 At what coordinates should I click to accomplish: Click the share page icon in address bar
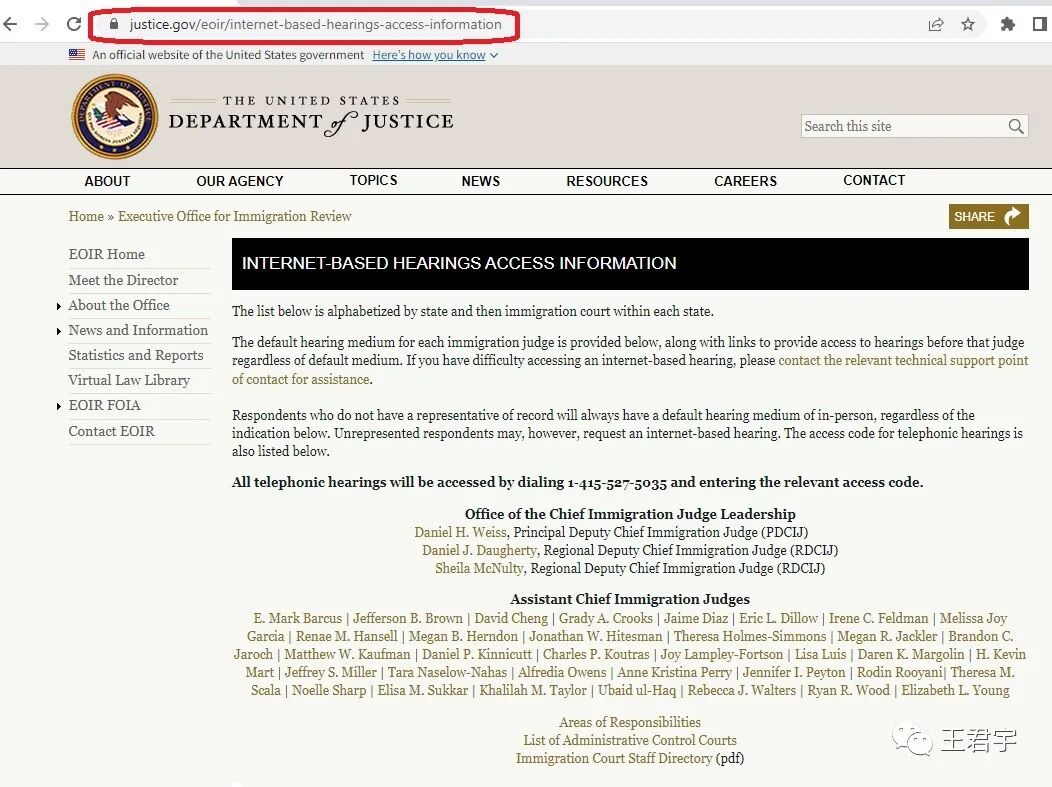point(935,24)
